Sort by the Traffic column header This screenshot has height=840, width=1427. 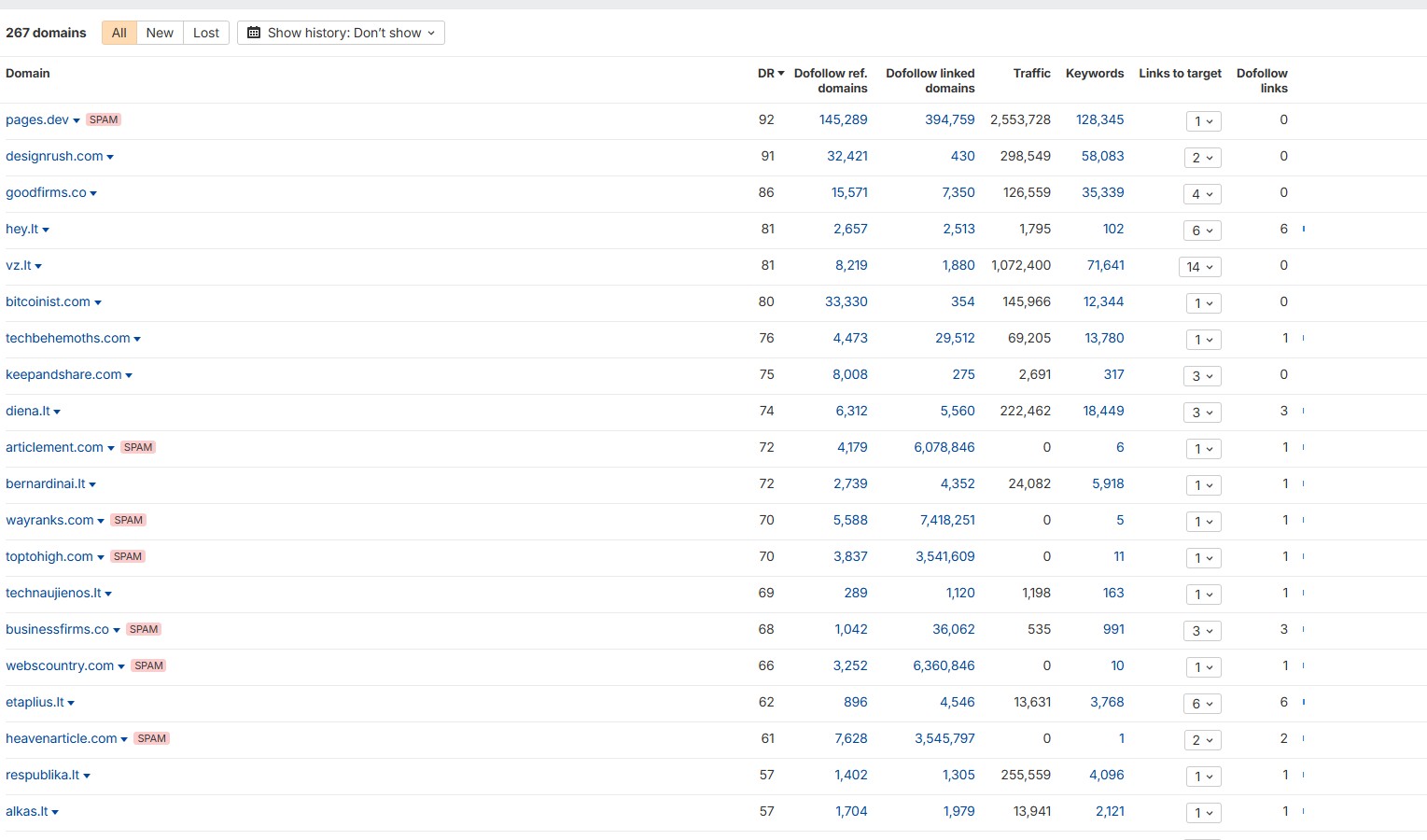(1031, 74)
